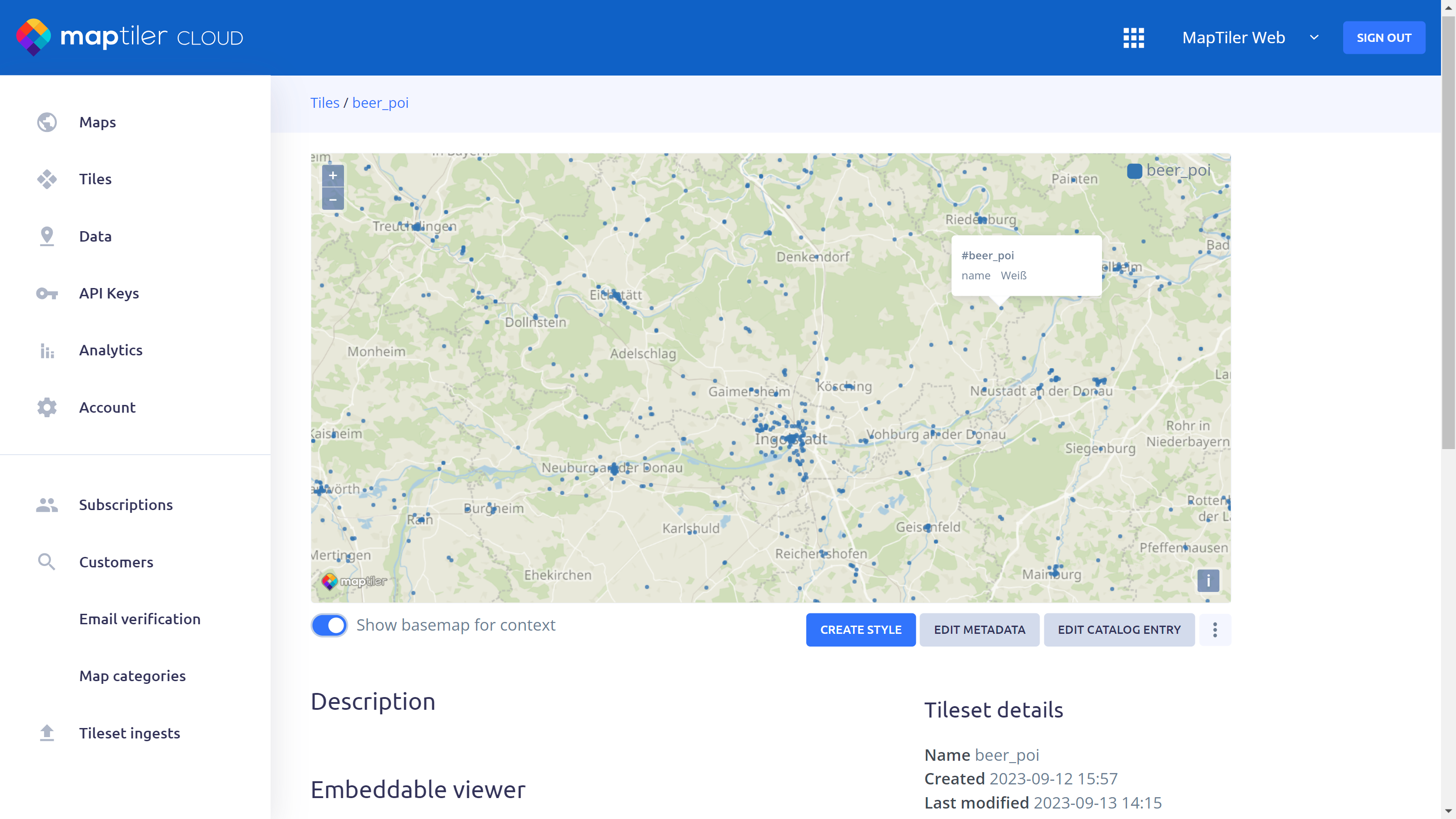
Task: Click the Tiles icon in sidebar
Action: (47, 179)
